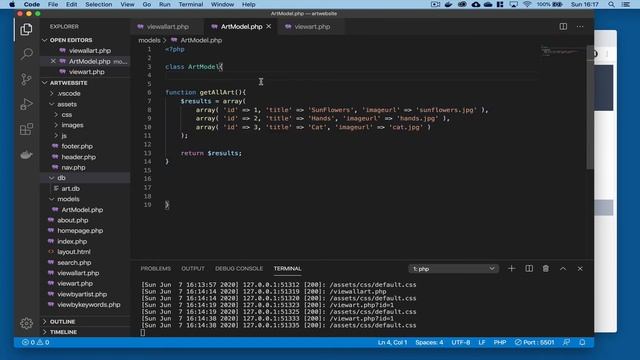Expand the images folder

click(x=73, y=125)
